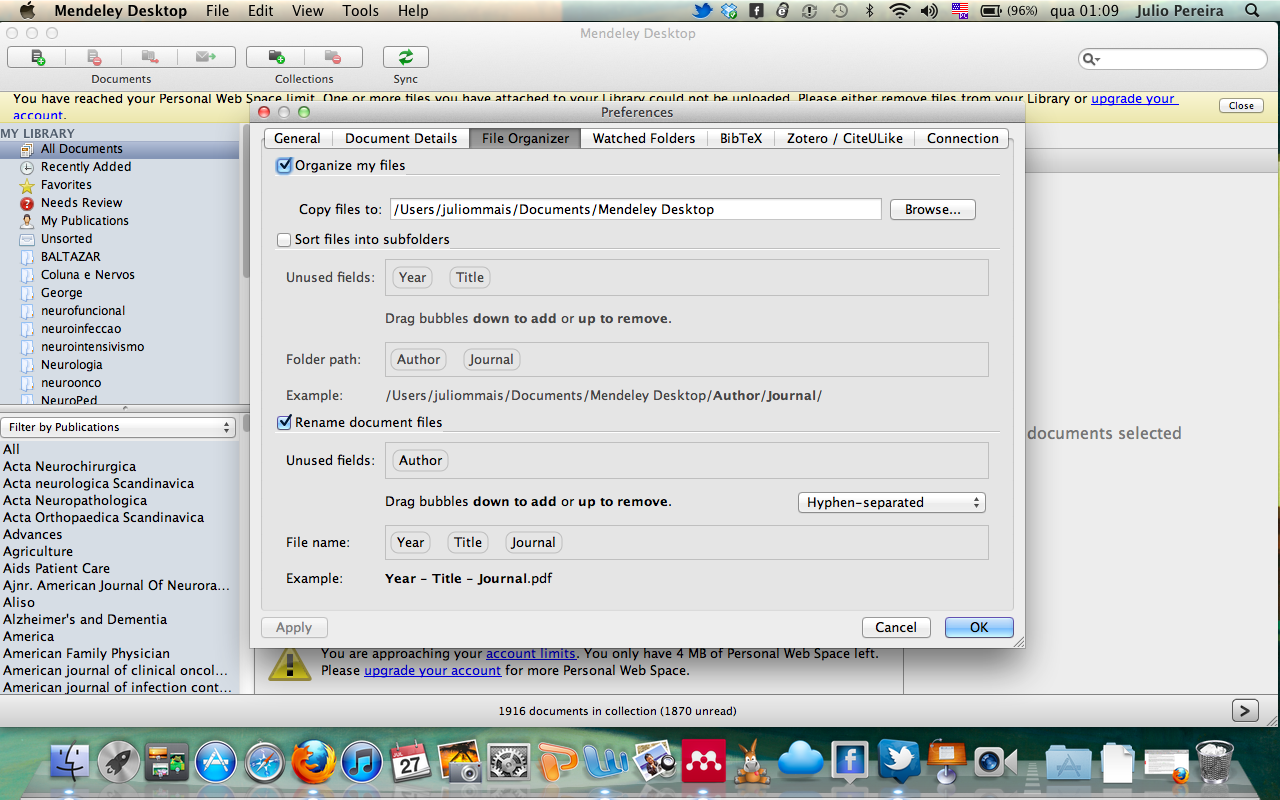Click the red Needs Review icon

pos(27,203)
